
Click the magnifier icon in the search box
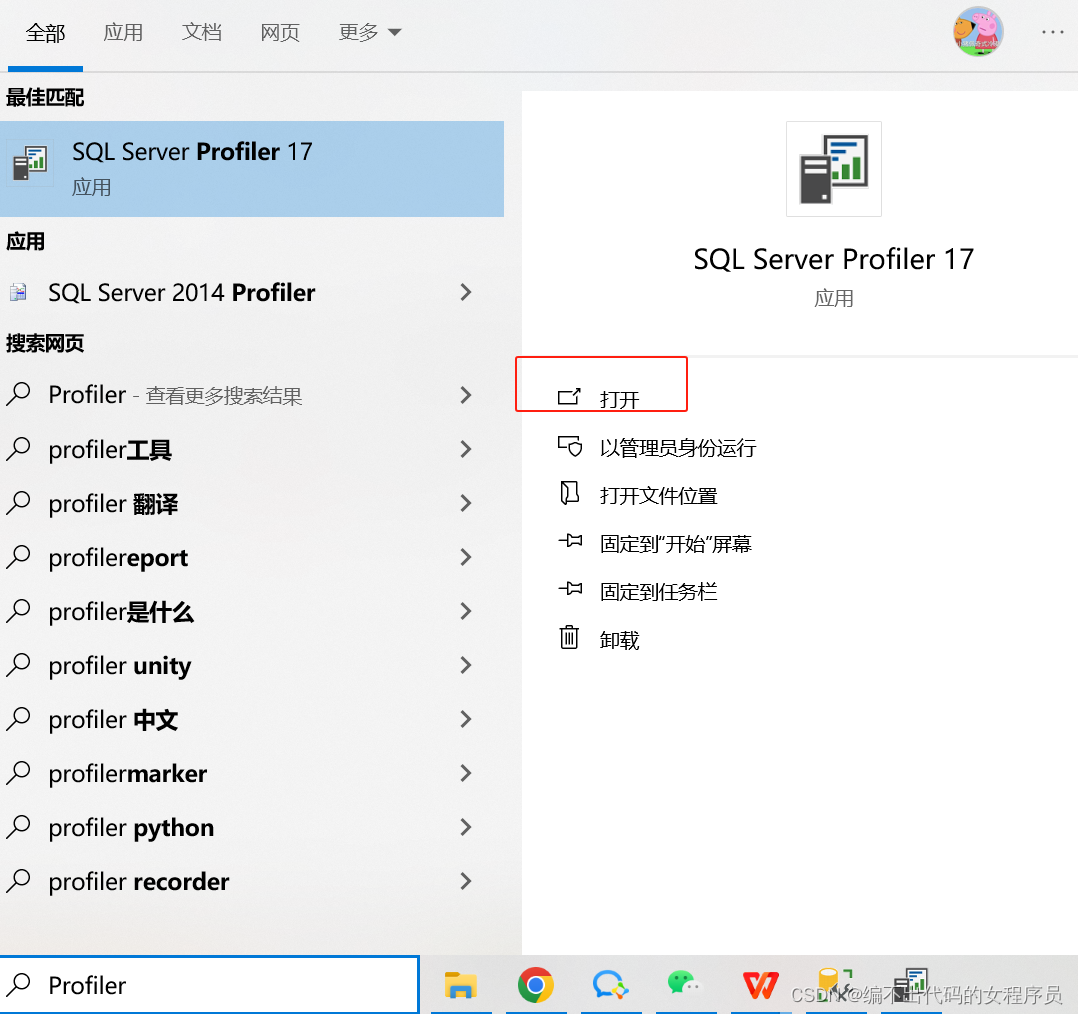(x=19, y=984)
